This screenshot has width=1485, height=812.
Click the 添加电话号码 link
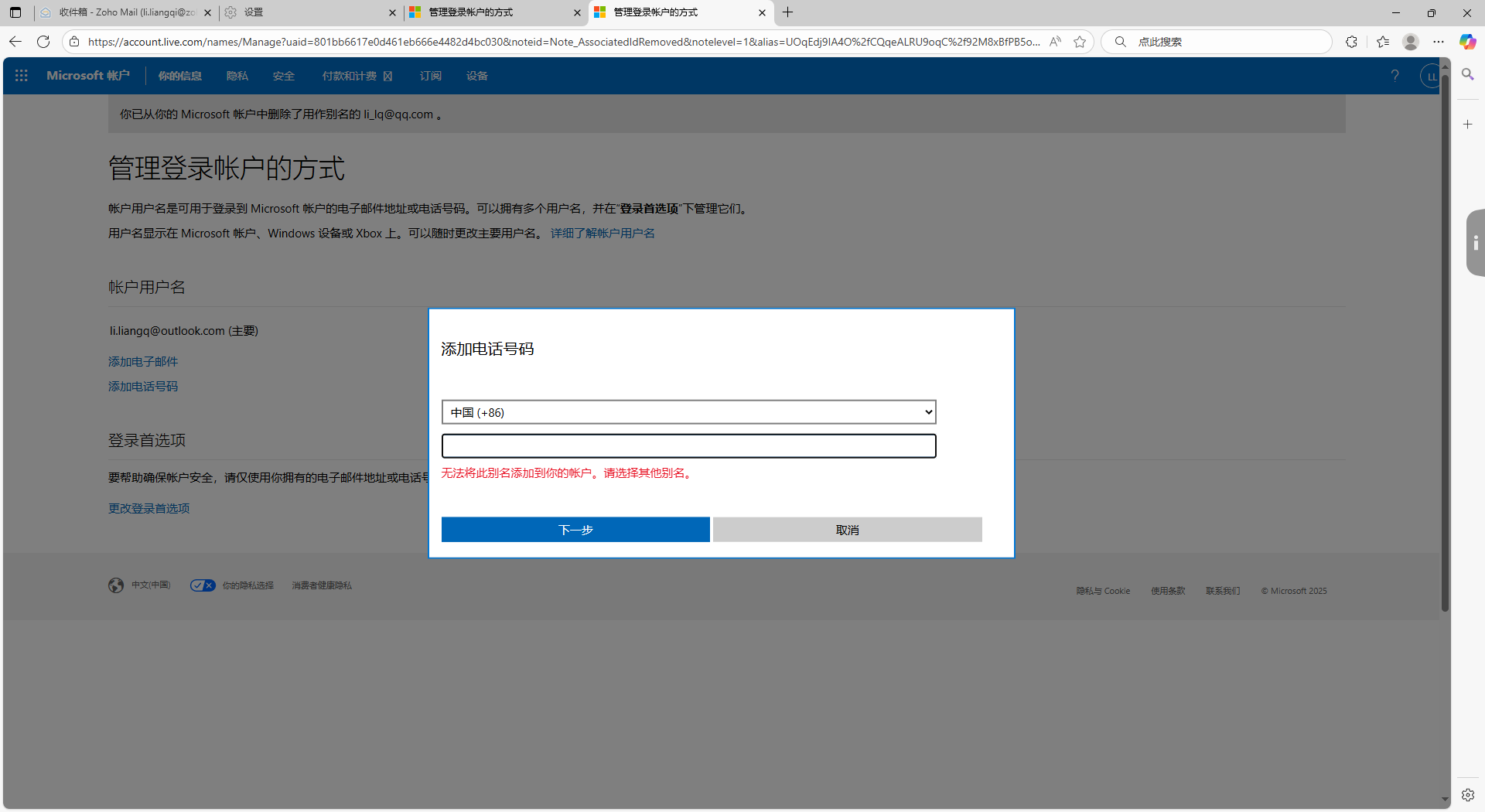143,387
